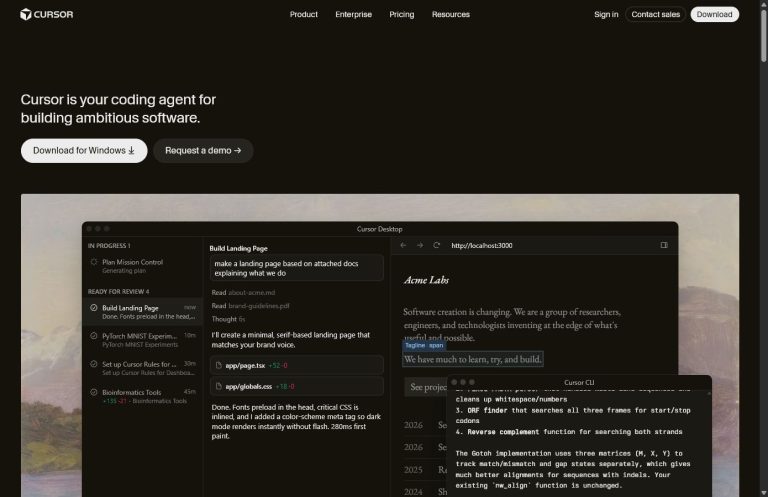Click file icon next to app/globals.css
The height and width of the screenshot is (497, 768).
pyautogui.click(x=218, y=386)
